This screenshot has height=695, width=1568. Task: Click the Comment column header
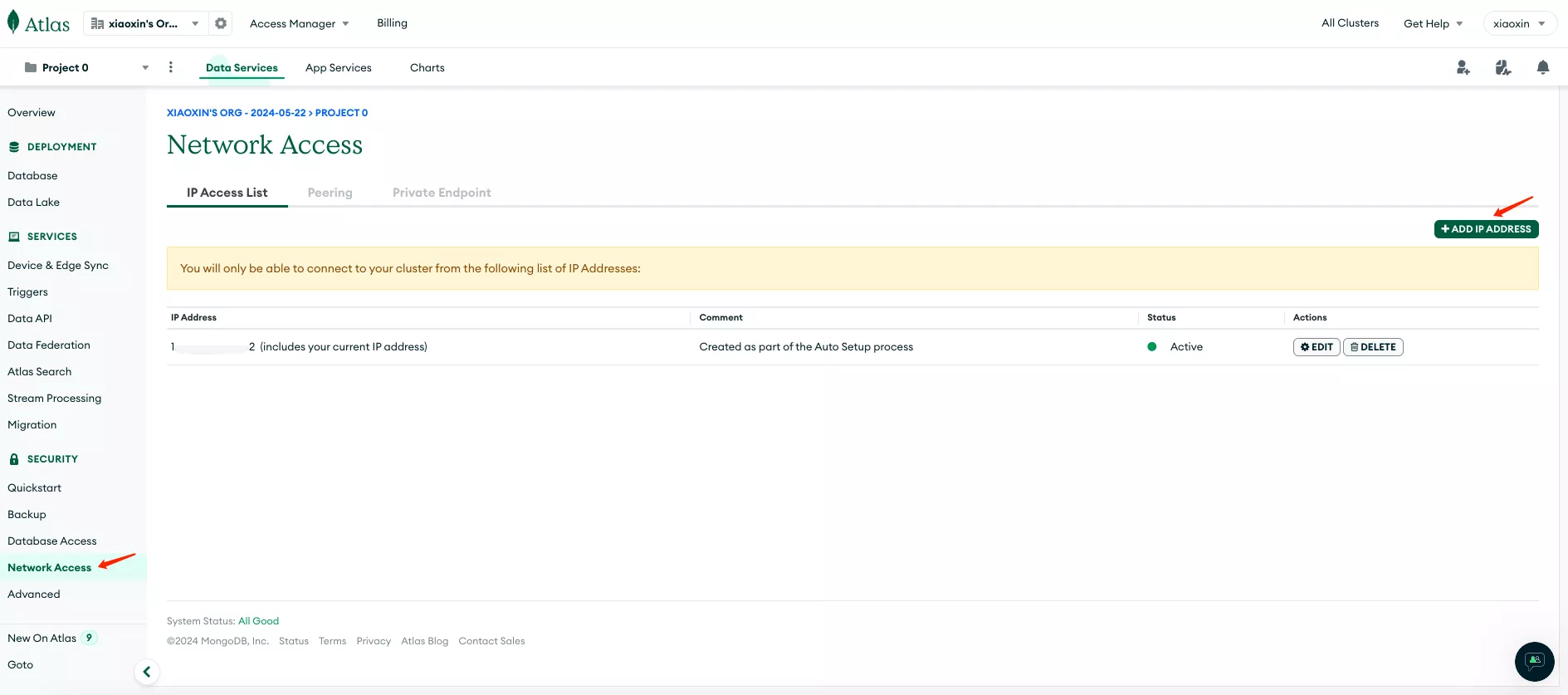coord(721,318)
